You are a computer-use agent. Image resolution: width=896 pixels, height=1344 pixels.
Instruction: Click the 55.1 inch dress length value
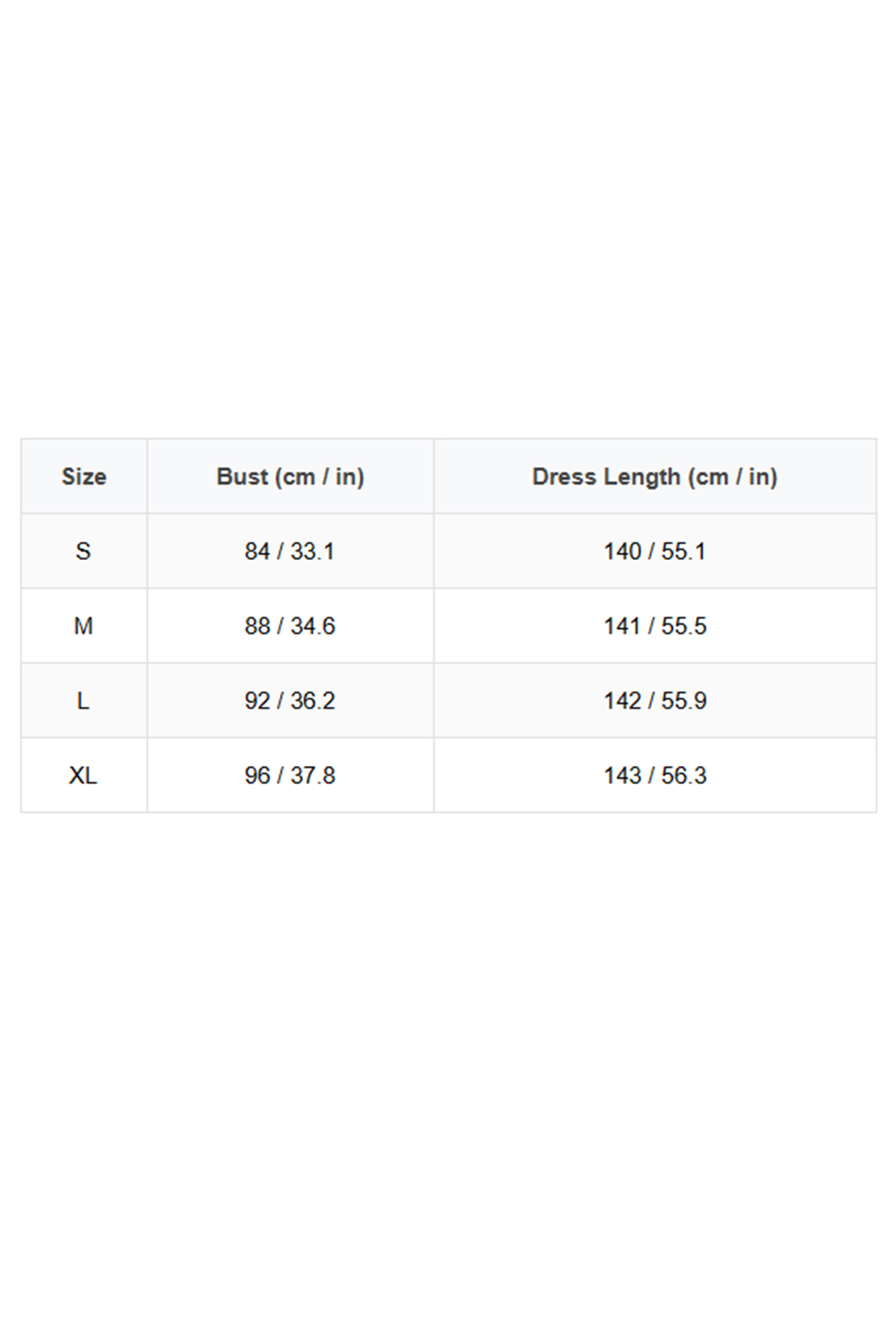tap(684, 552)
